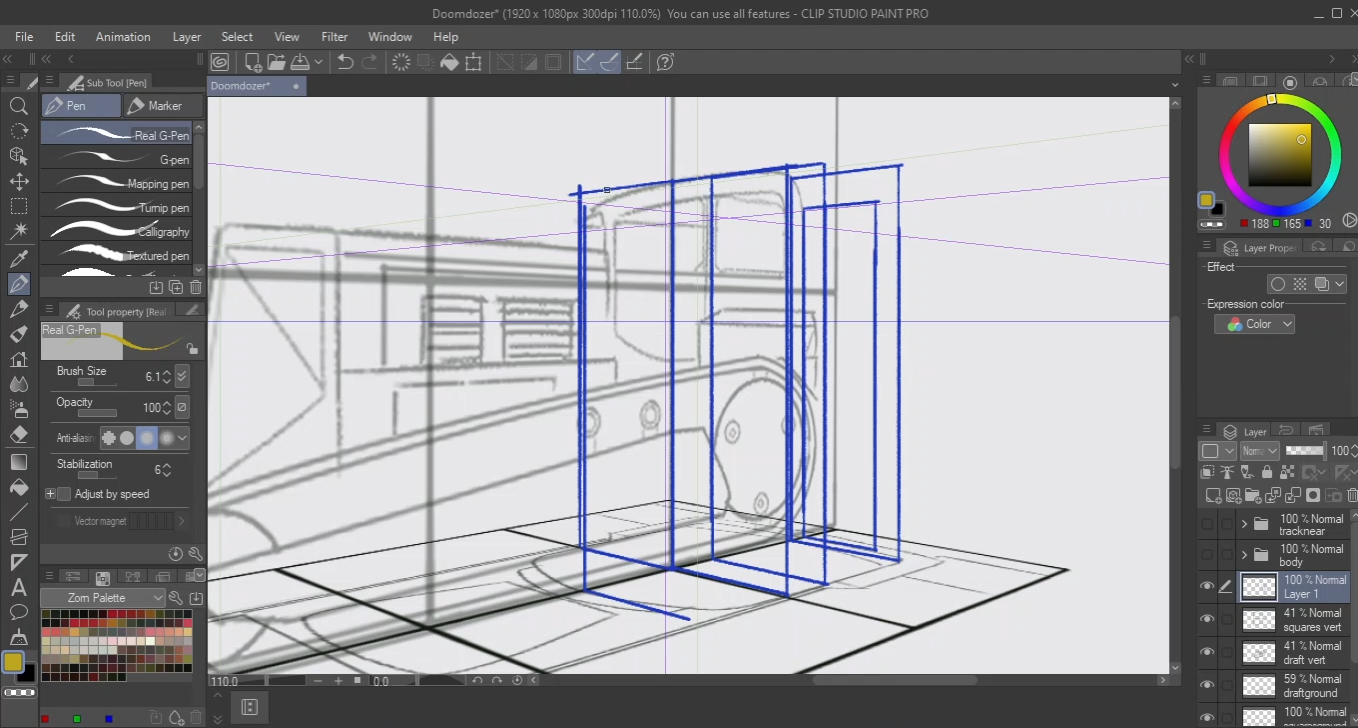Screen dimensions: 1358x728
Task: Click the Undo arrow in the command bar
Action: tap(345, 62)
